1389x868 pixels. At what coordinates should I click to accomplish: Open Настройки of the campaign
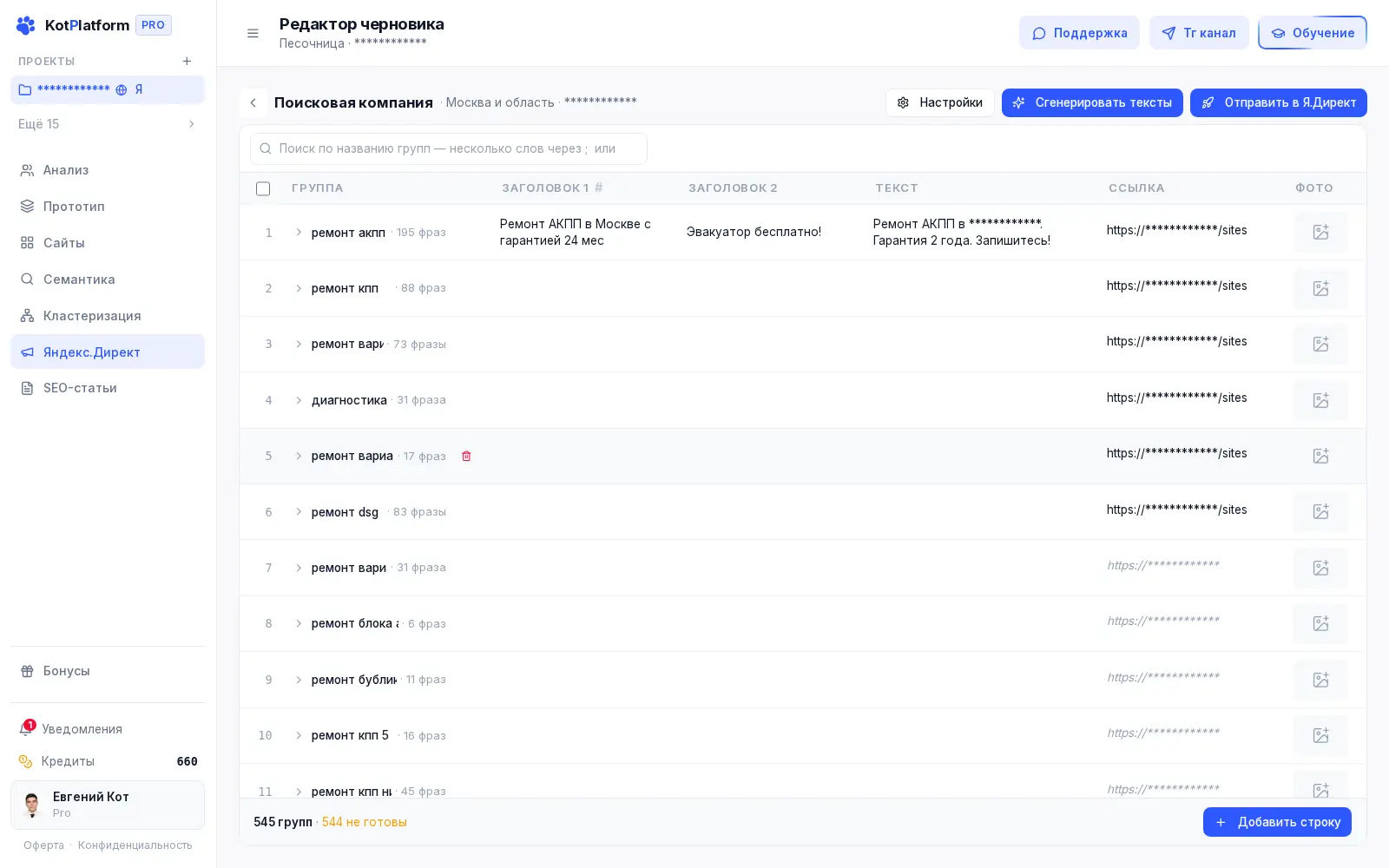940,102
